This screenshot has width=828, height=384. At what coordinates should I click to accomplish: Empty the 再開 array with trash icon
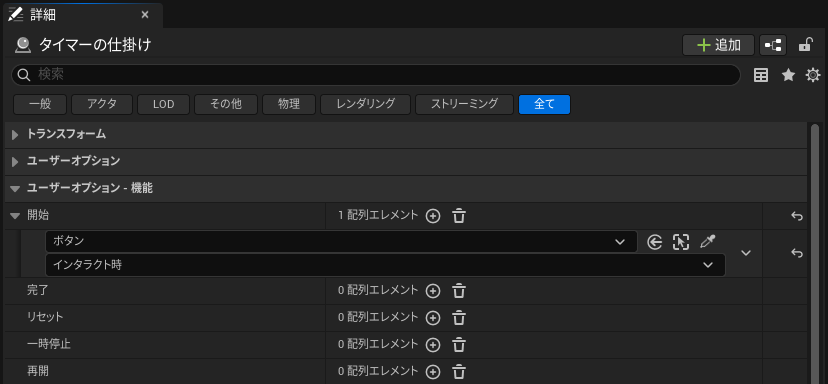[459, 372]
